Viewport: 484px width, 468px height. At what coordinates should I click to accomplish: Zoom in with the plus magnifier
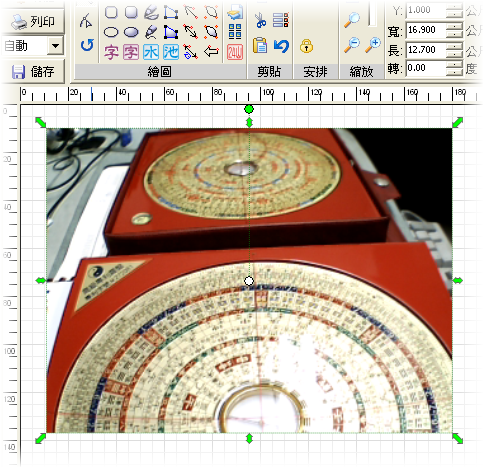(373, 45)
